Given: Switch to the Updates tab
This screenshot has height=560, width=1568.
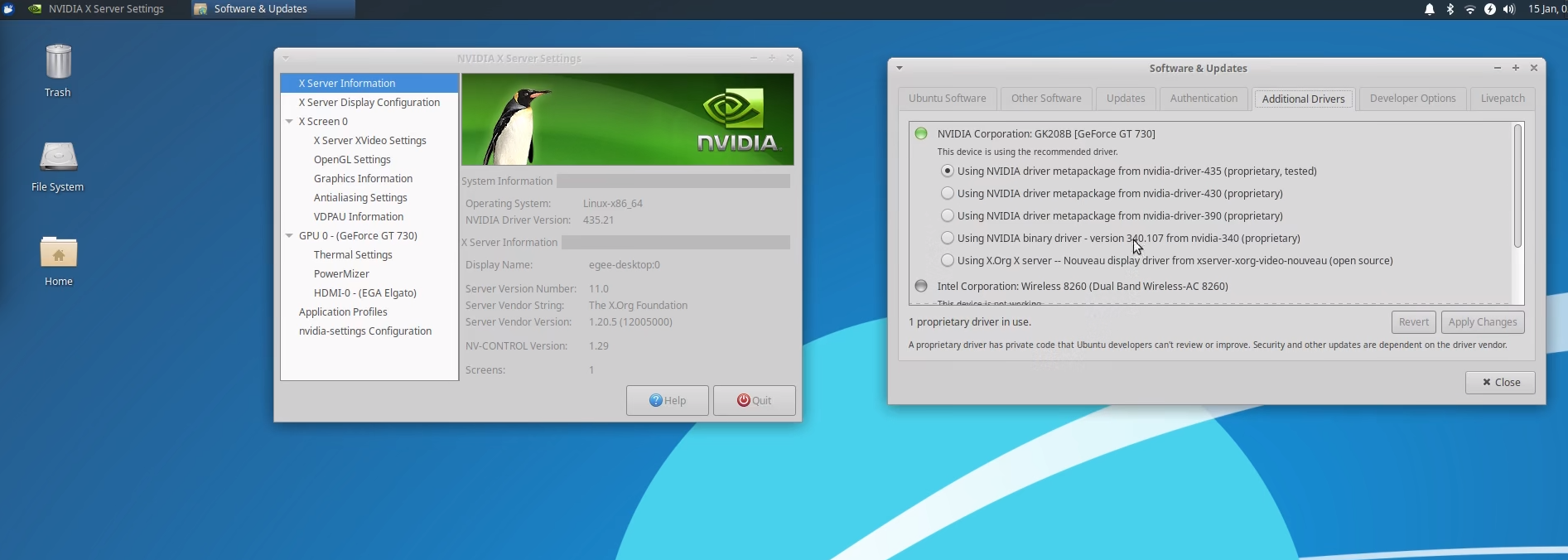Looking at the screenshot, I should [1126, 98].
